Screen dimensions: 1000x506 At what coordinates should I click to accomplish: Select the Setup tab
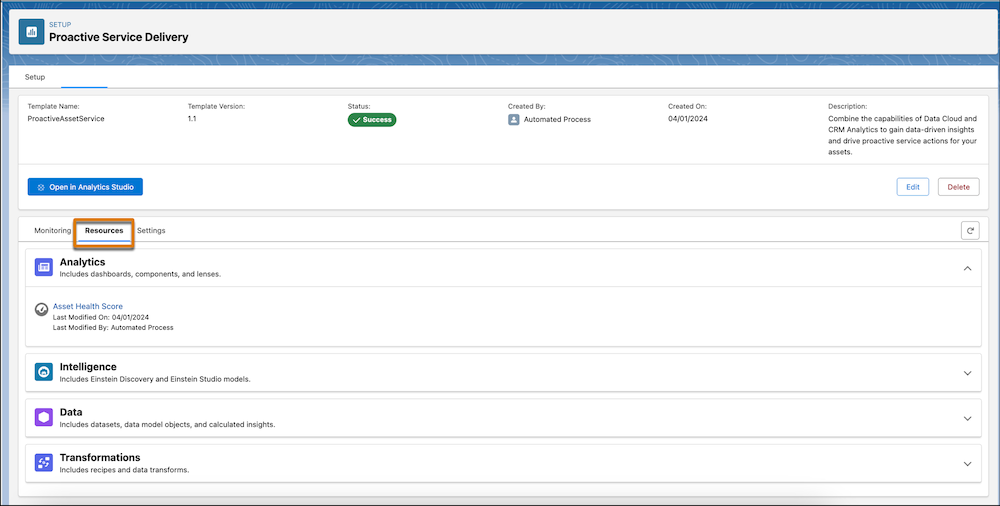pos(35,77)
